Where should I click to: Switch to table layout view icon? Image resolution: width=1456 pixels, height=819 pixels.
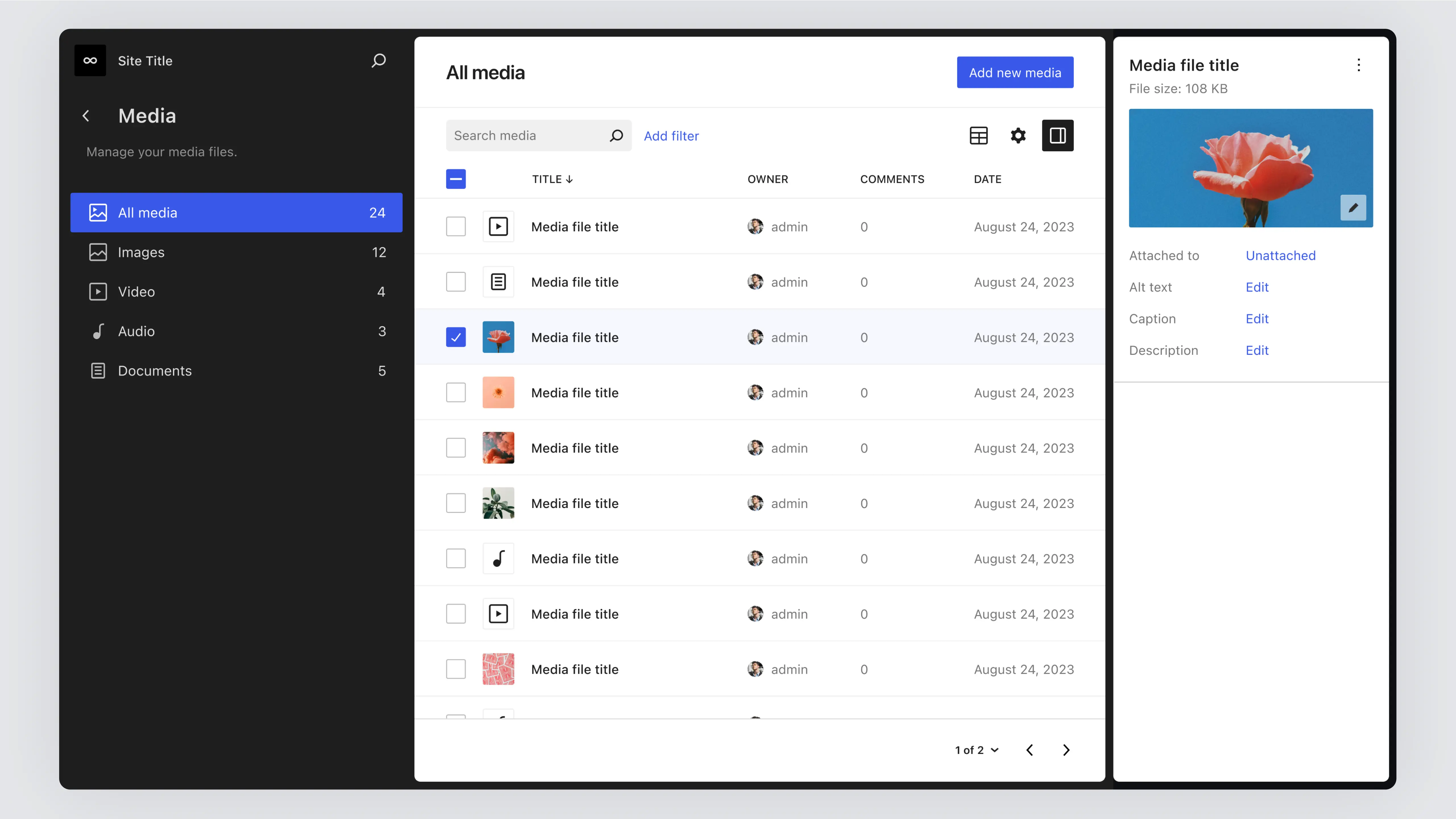coord(978,136)
